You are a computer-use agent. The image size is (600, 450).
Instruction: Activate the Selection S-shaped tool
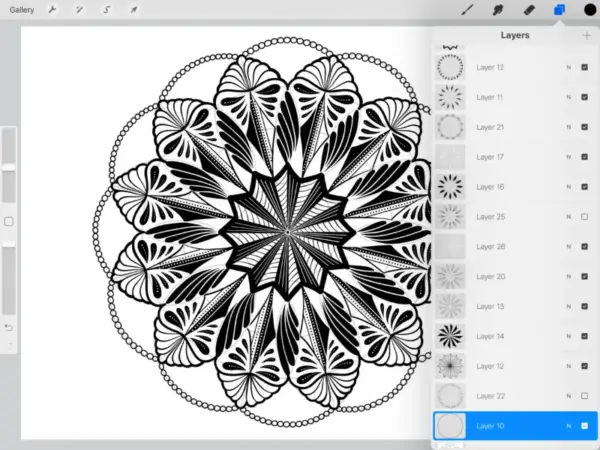106,10
